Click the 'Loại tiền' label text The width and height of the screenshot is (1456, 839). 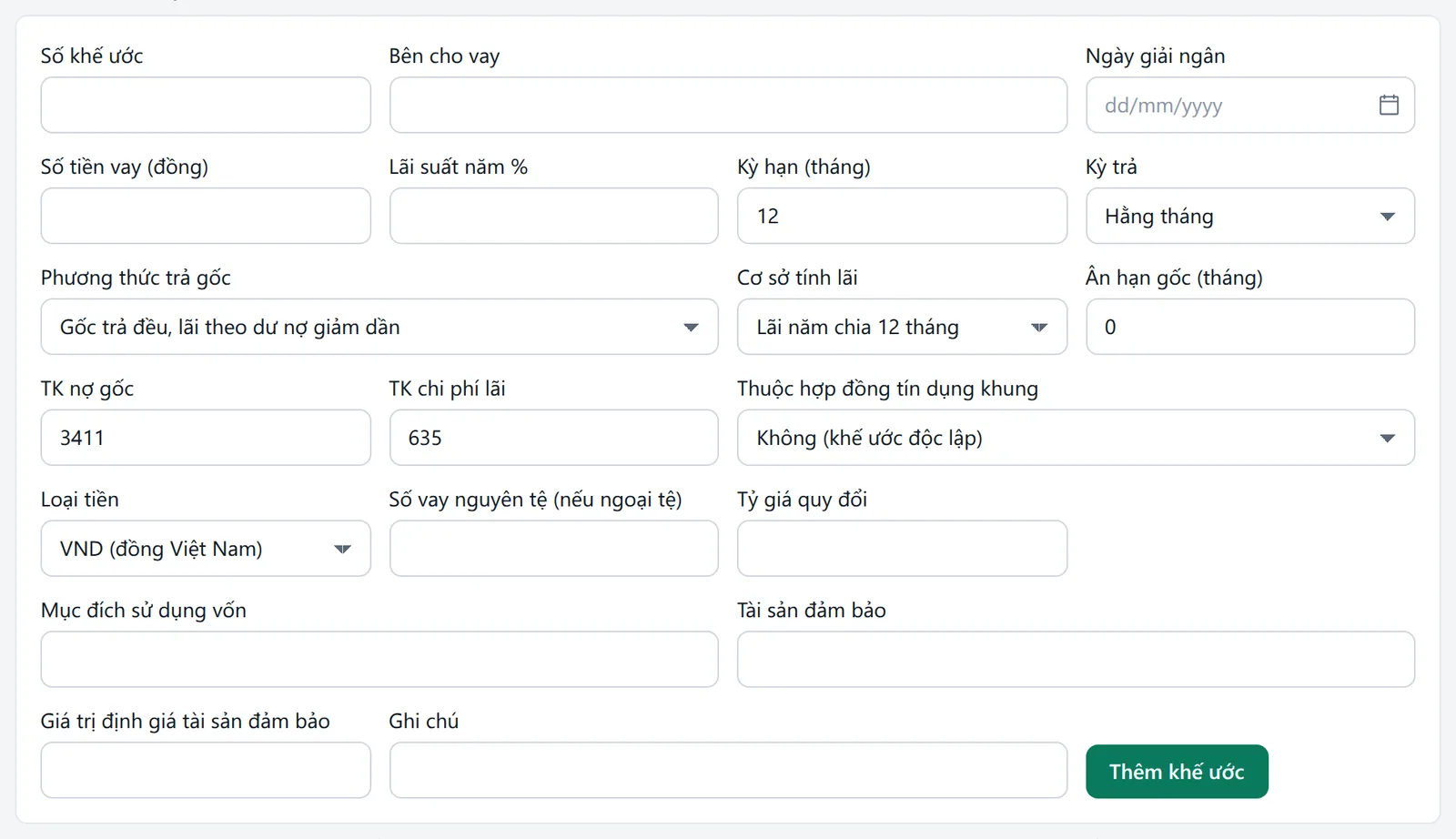tap(80, 500)
